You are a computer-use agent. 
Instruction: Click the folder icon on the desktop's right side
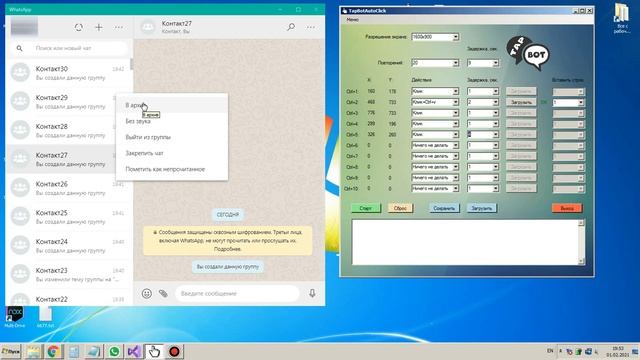click(x=622, y=18)
